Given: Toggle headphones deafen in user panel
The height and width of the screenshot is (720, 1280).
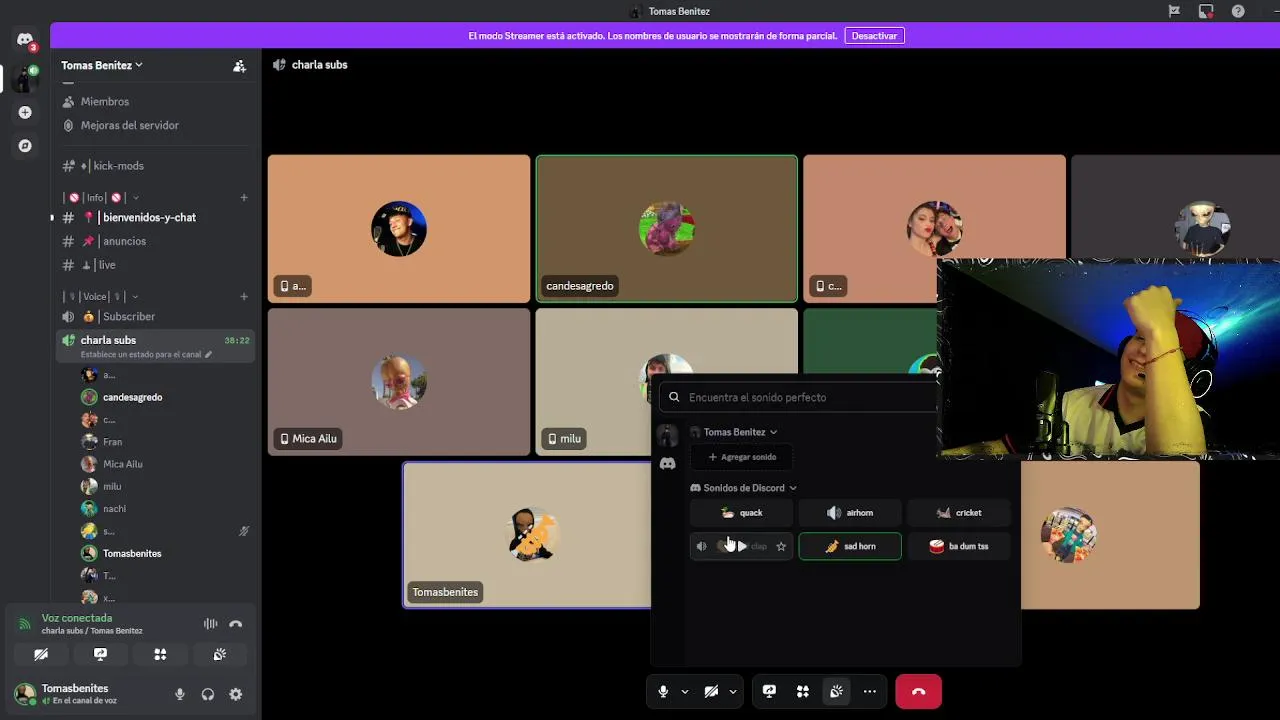Looking at the screenshot, I should [x=208, y=694].
